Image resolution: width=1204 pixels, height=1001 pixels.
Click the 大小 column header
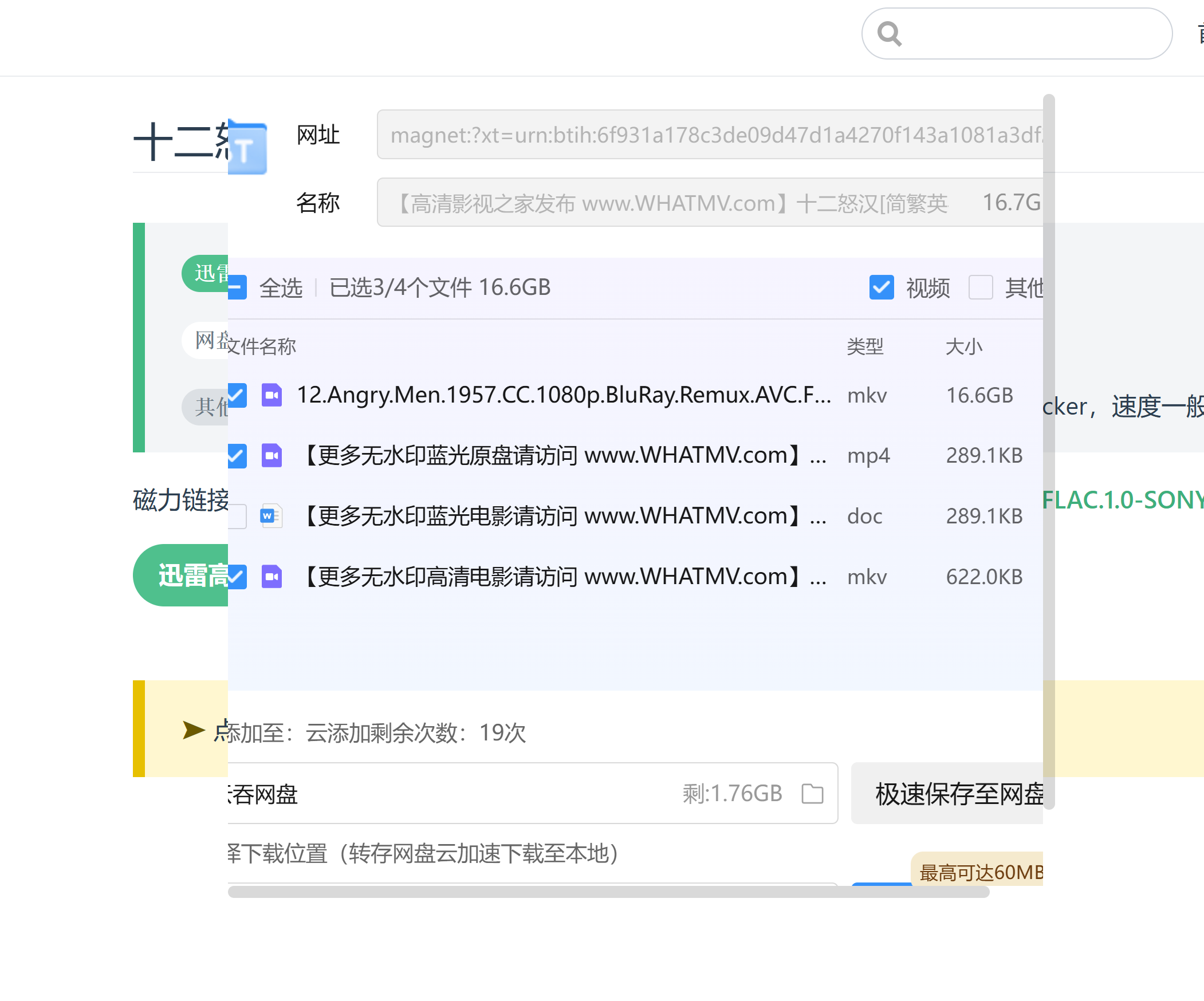point(964,346)
